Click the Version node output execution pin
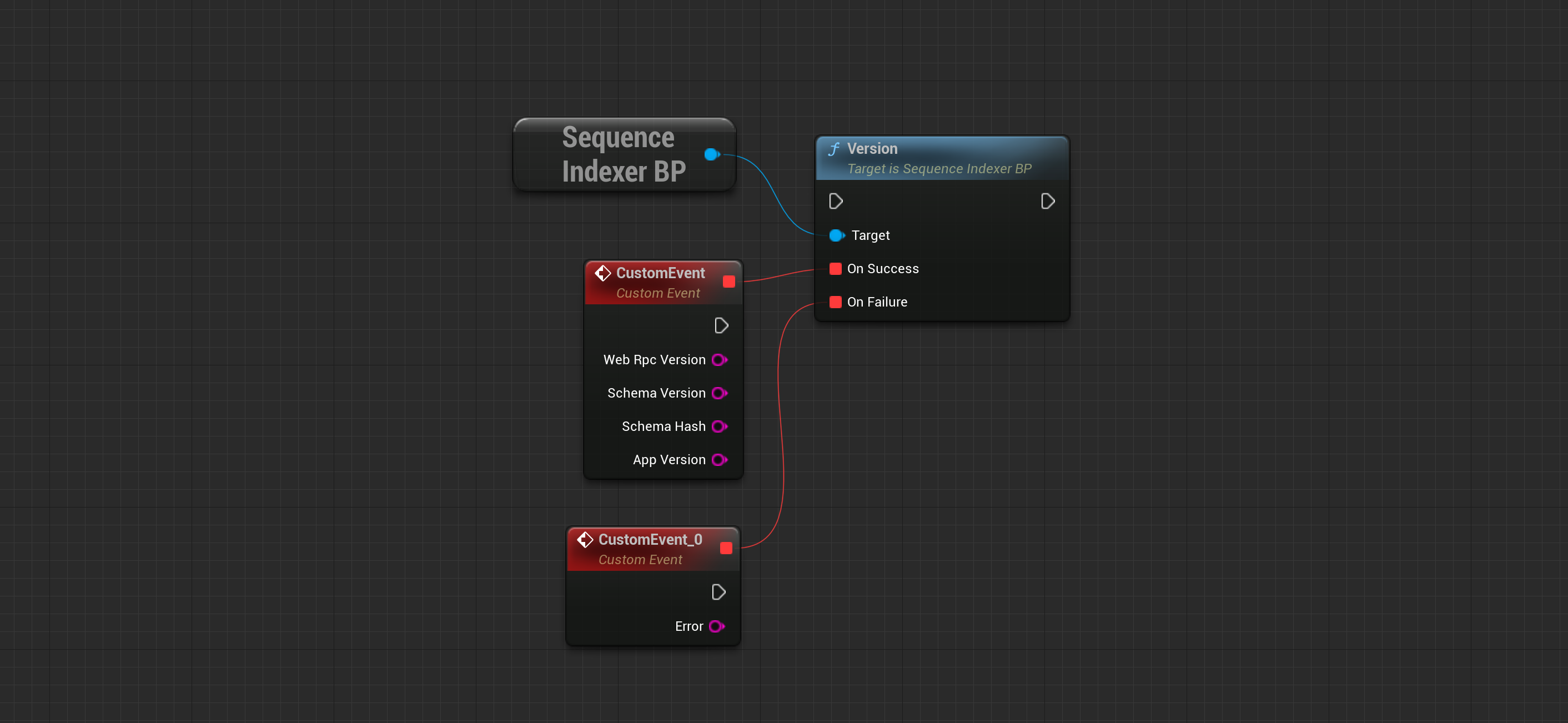Image resolution: width=1568 pixels, height=723 pixels. click(x=1047, y=202)
